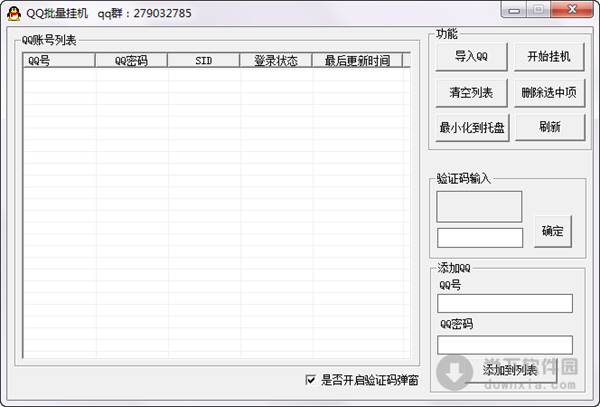Click the 登录状态 column header
This screenshot has height=407, width=600.
(276, 60)
